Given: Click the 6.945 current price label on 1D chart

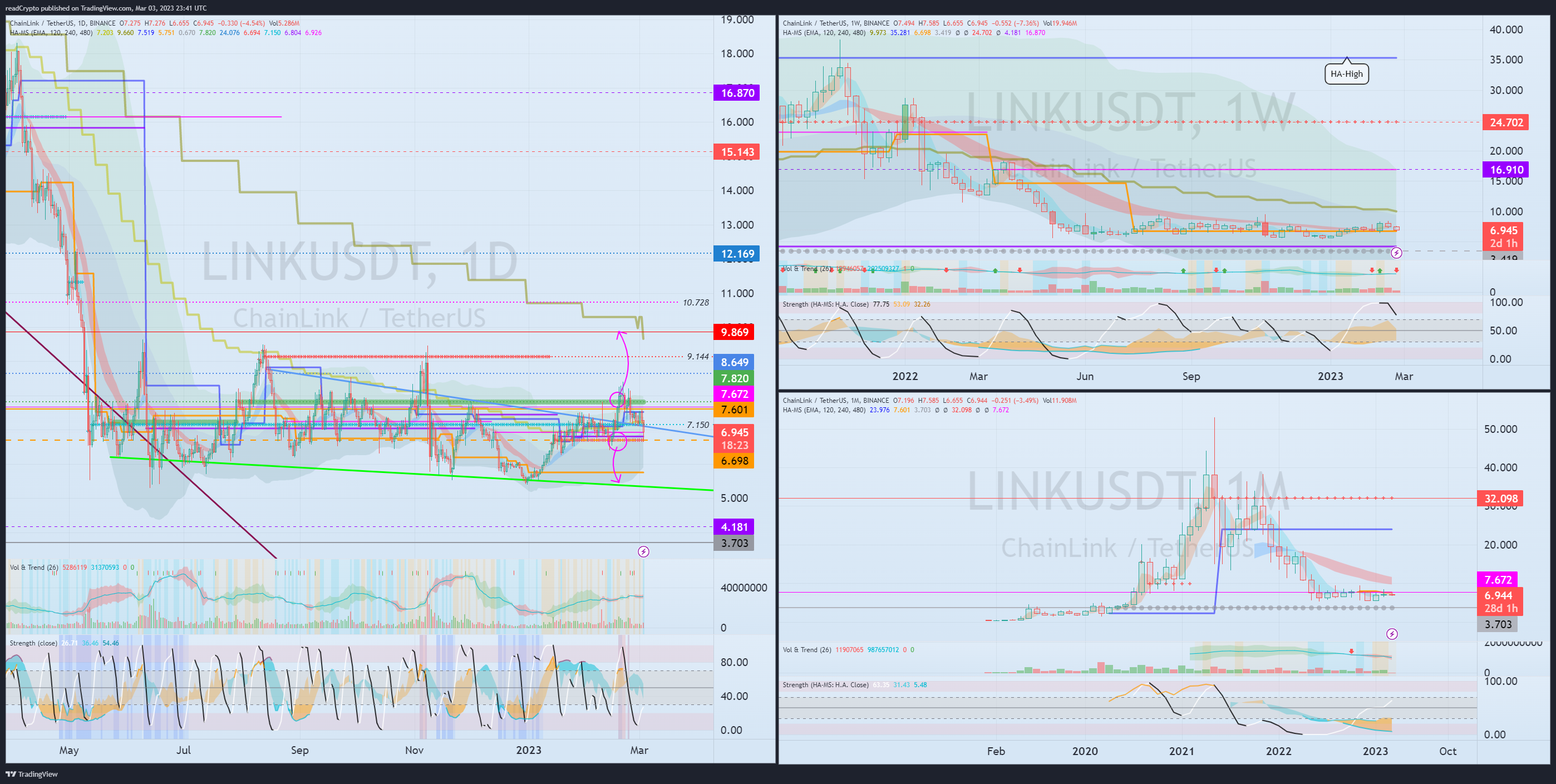Looking at the screenshot, I should [735, 438].
